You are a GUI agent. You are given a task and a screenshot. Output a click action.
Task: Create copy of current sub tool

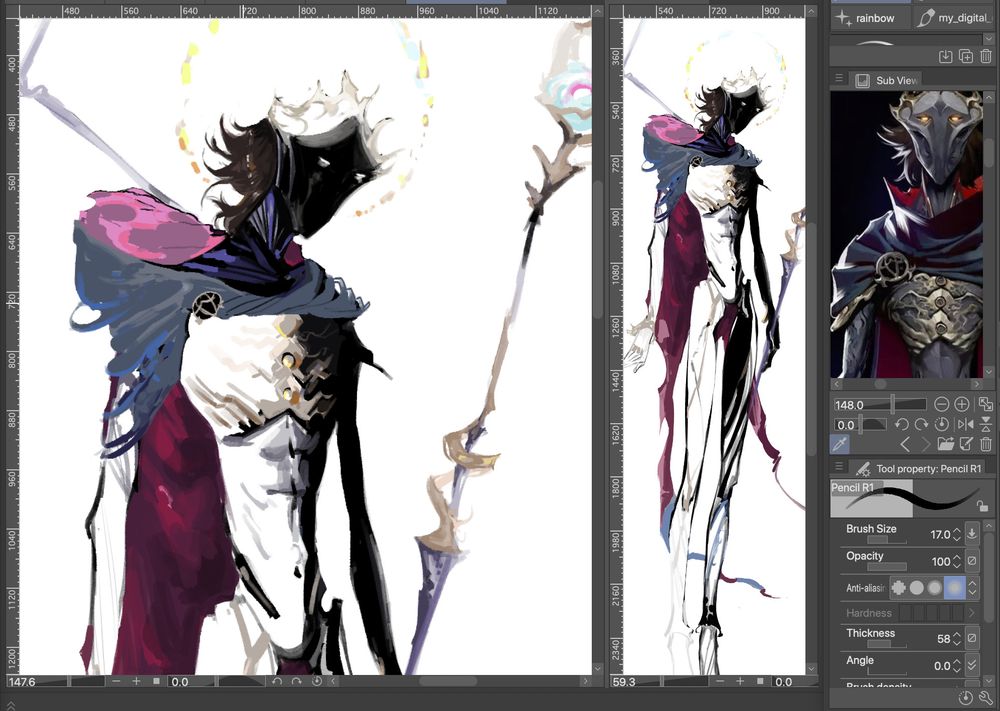point(966,56)
